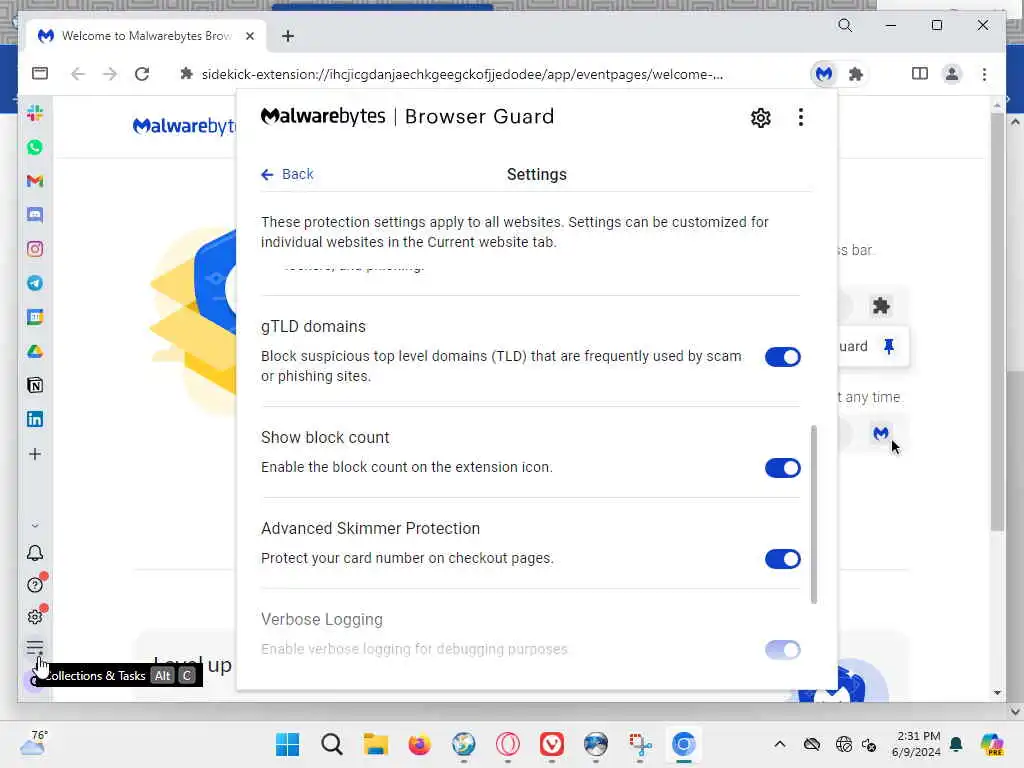1024x768 pixels.
Task: Click the blue pin icon on welcome page
Action: coord(889,346)
